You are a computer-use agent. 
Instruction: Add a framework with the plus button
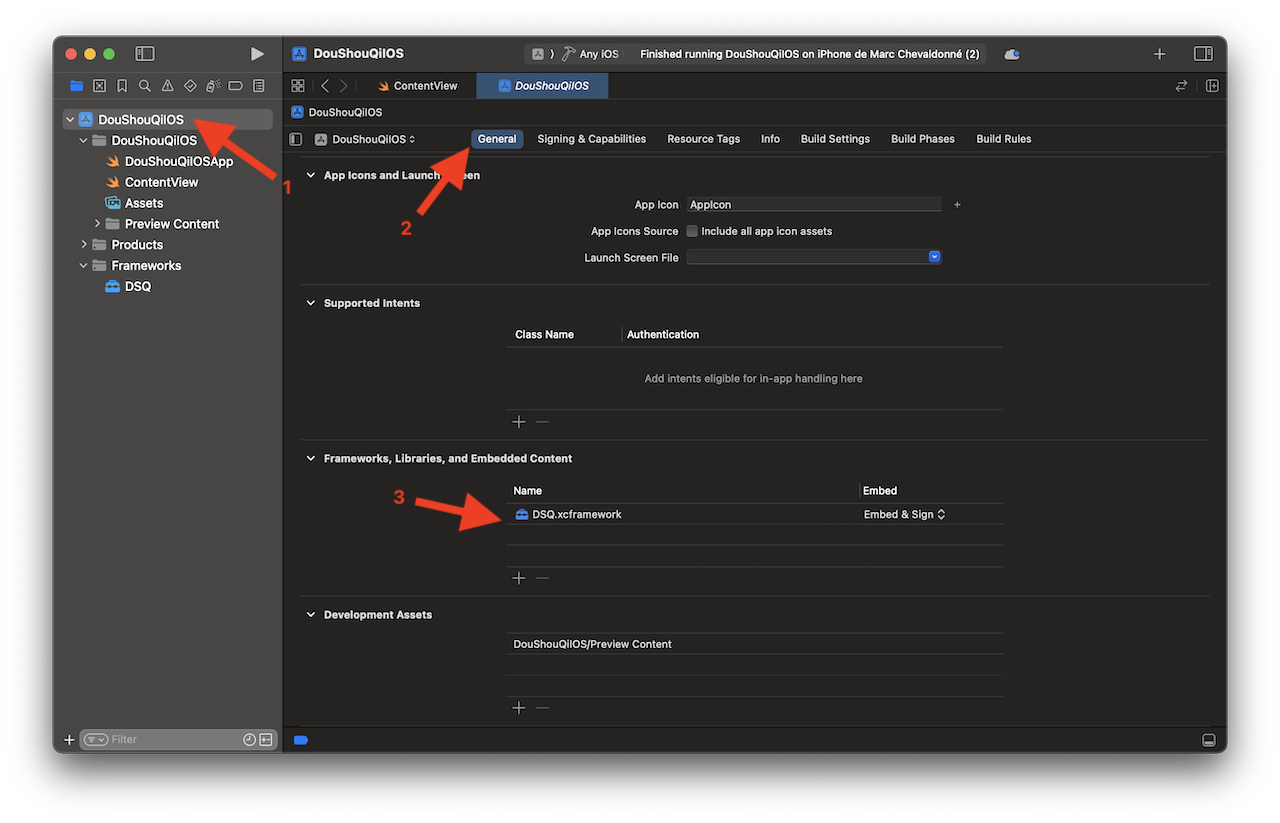(x=519, y=578)
